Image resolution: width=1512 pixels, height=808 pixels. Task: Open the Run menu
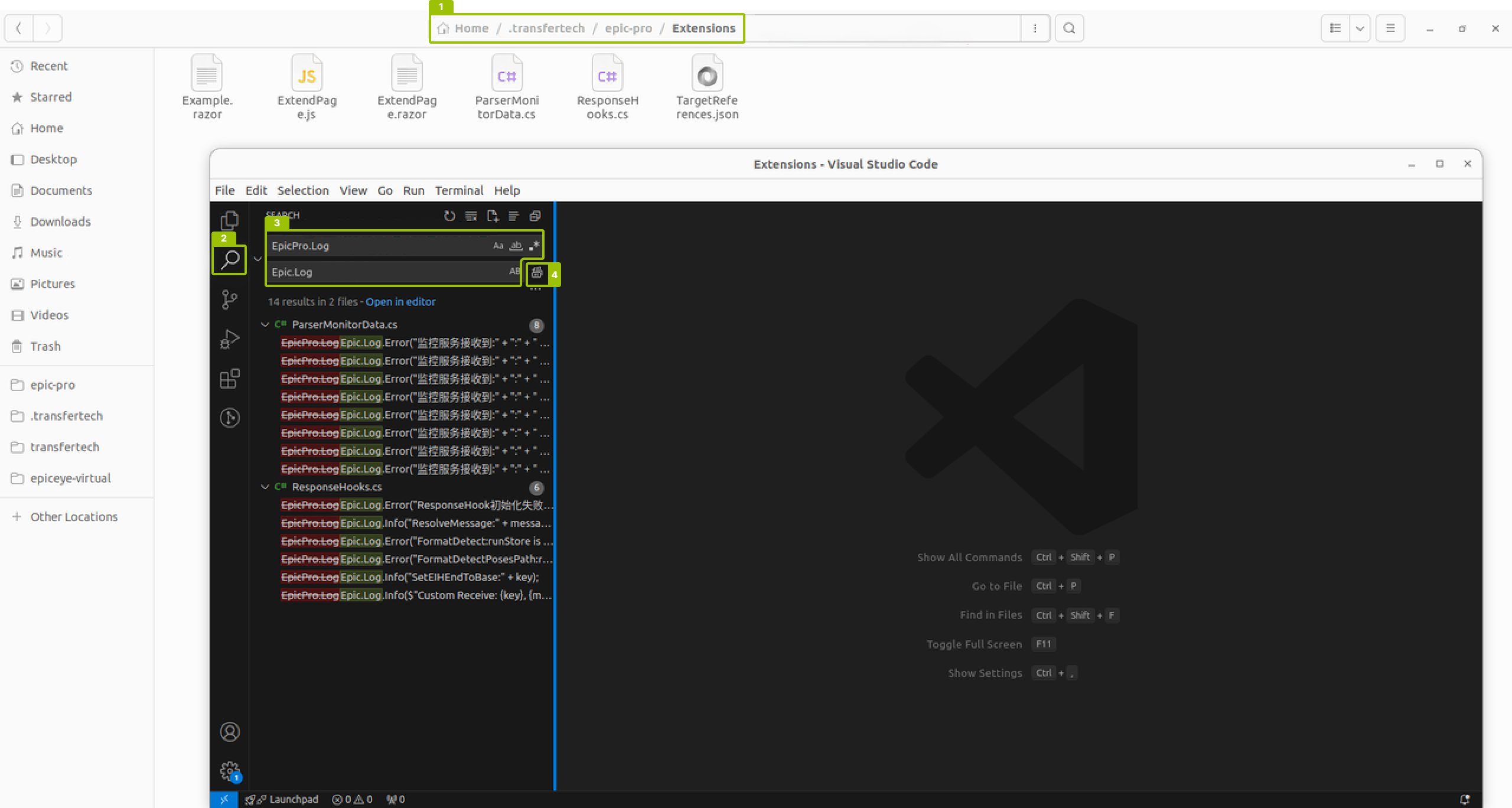point(413,190)
